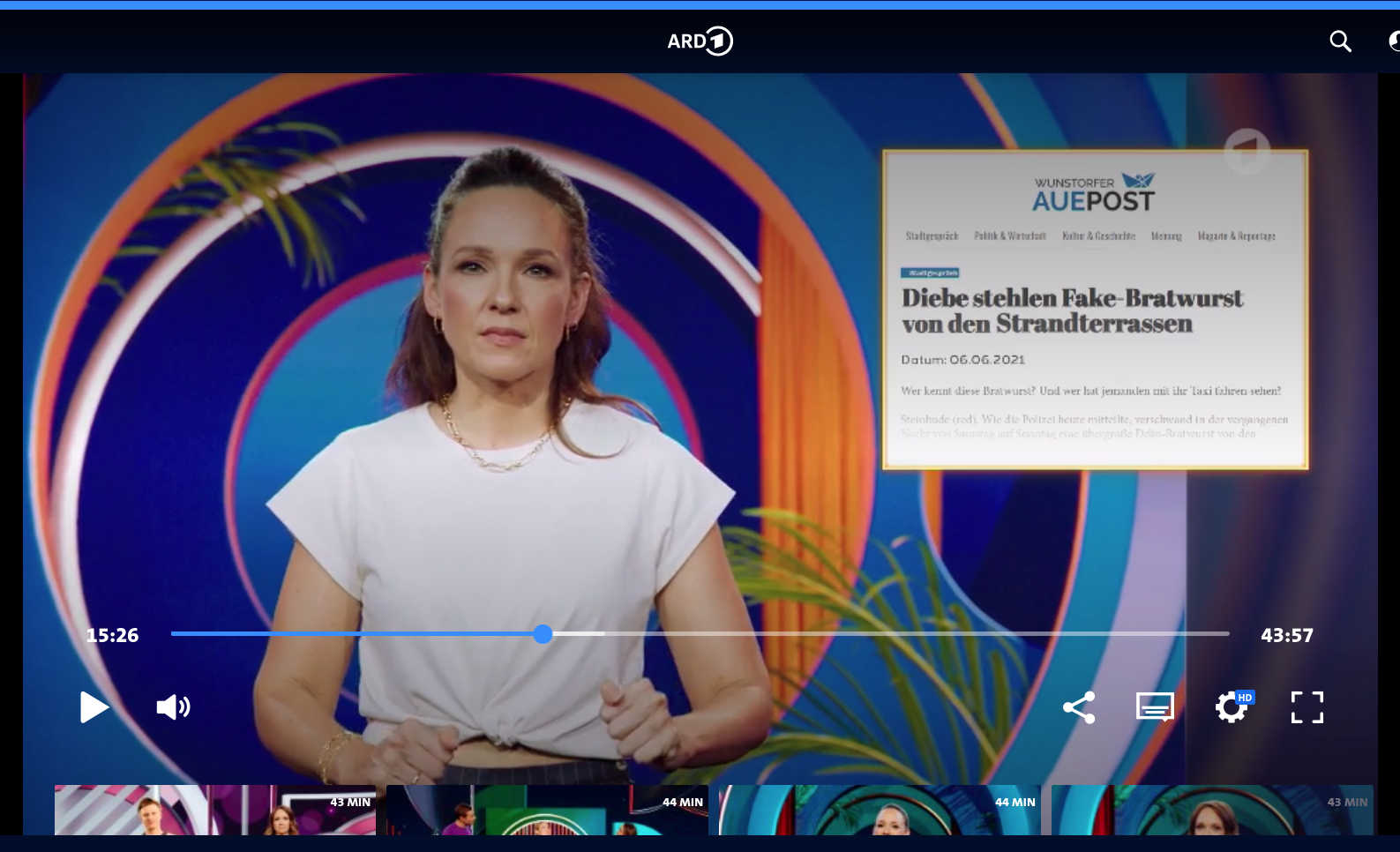The image size is (1400, 852).
Task: Open the last 43 MIN video thumbnail
Action: click(x=1212, y=810)
